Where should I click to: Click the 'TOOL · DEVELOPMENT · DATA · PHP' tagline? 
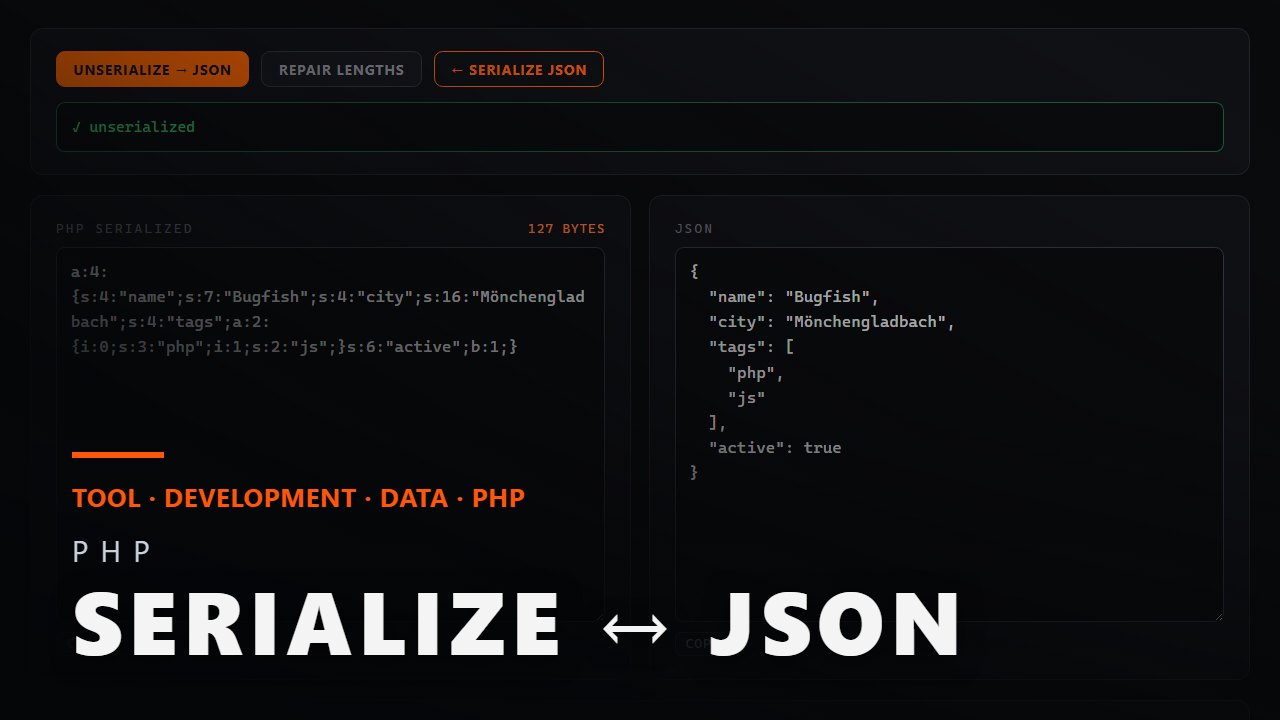click(298, 498)
